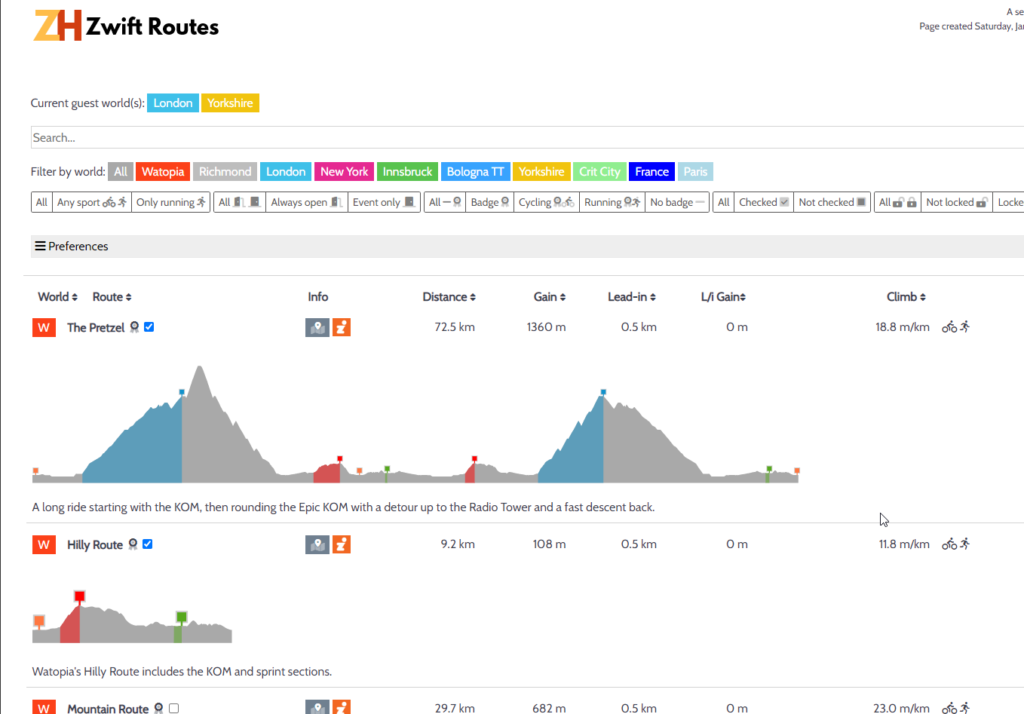Uncheck the Hilly Route checkbox
The height and width of the screenshot is (714, 1024).
tap(145, 544)
